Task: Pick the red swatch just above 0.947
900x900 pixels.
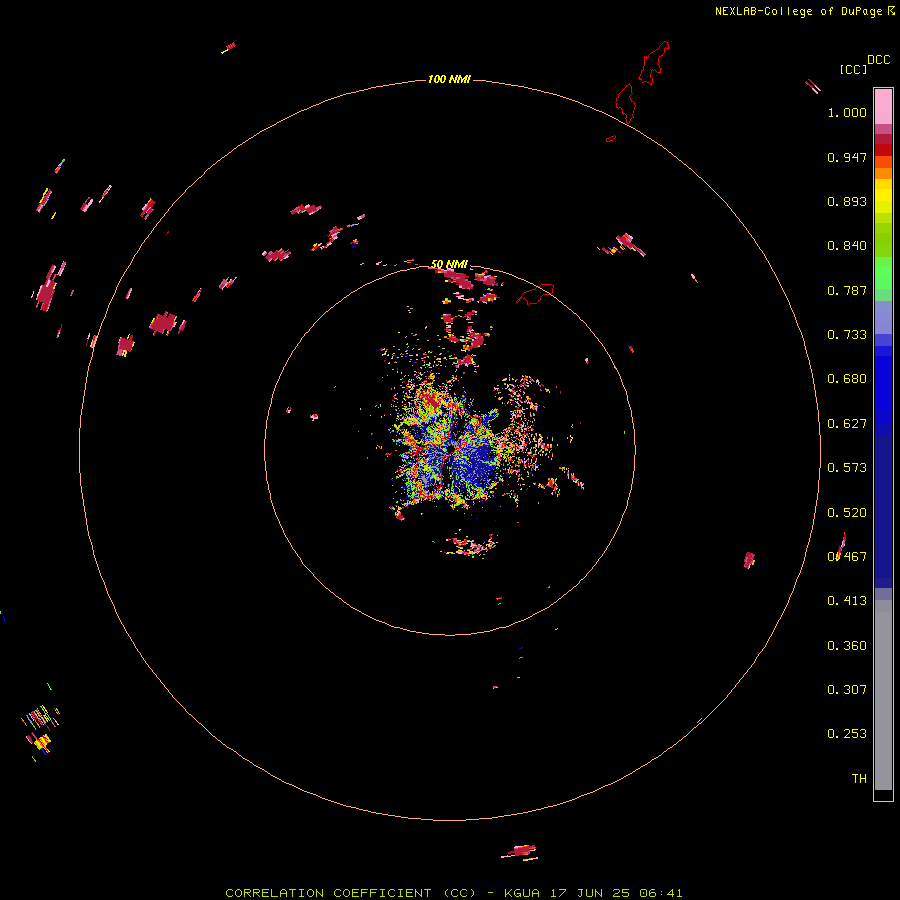Action: (883, 150)
